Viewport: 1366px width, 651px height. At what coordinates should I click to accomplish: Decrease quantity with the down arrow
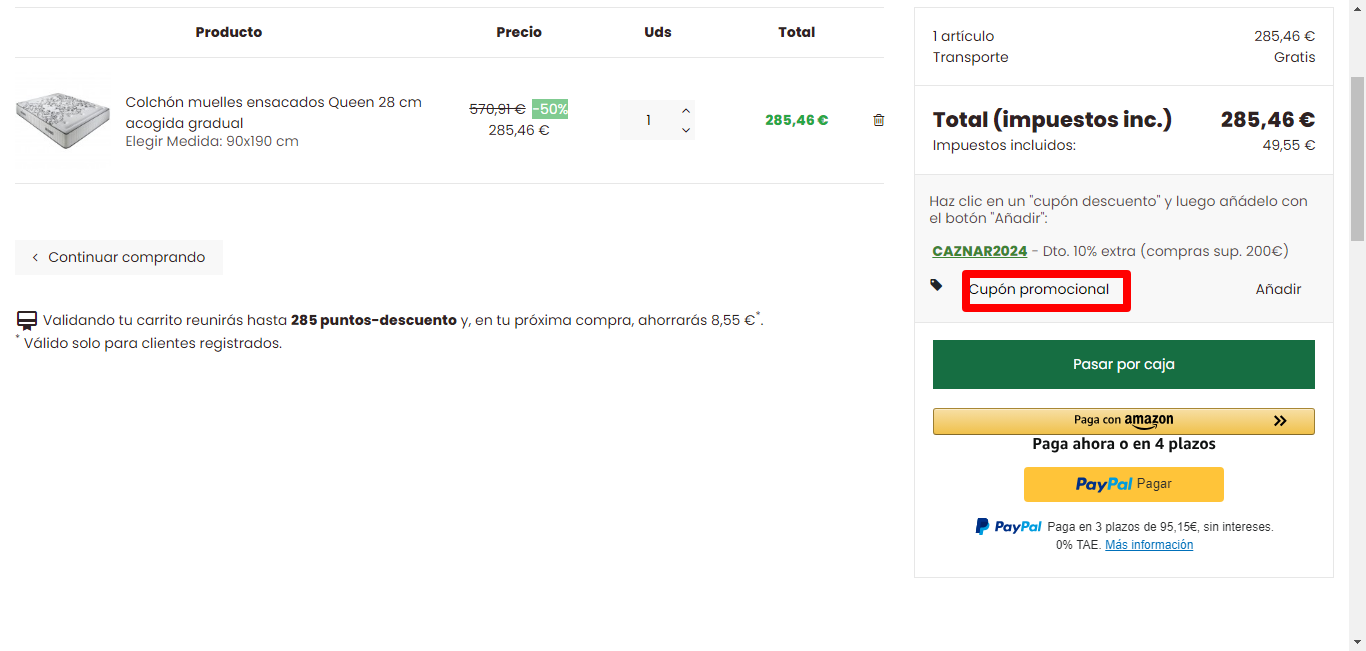pyautogui.click(x=686, y=130)
